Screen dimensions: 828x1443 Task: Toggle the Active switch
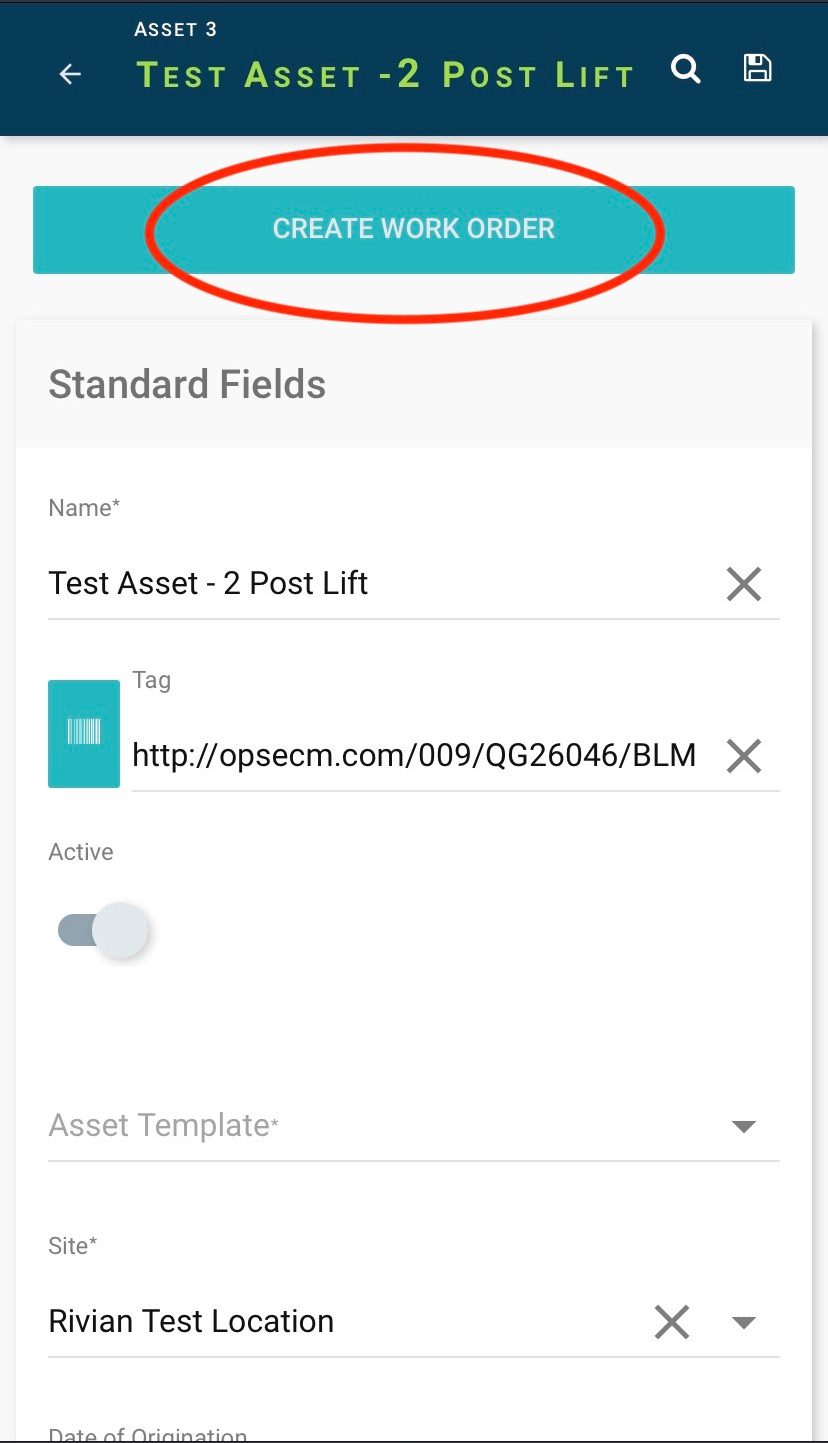(104, 930)
